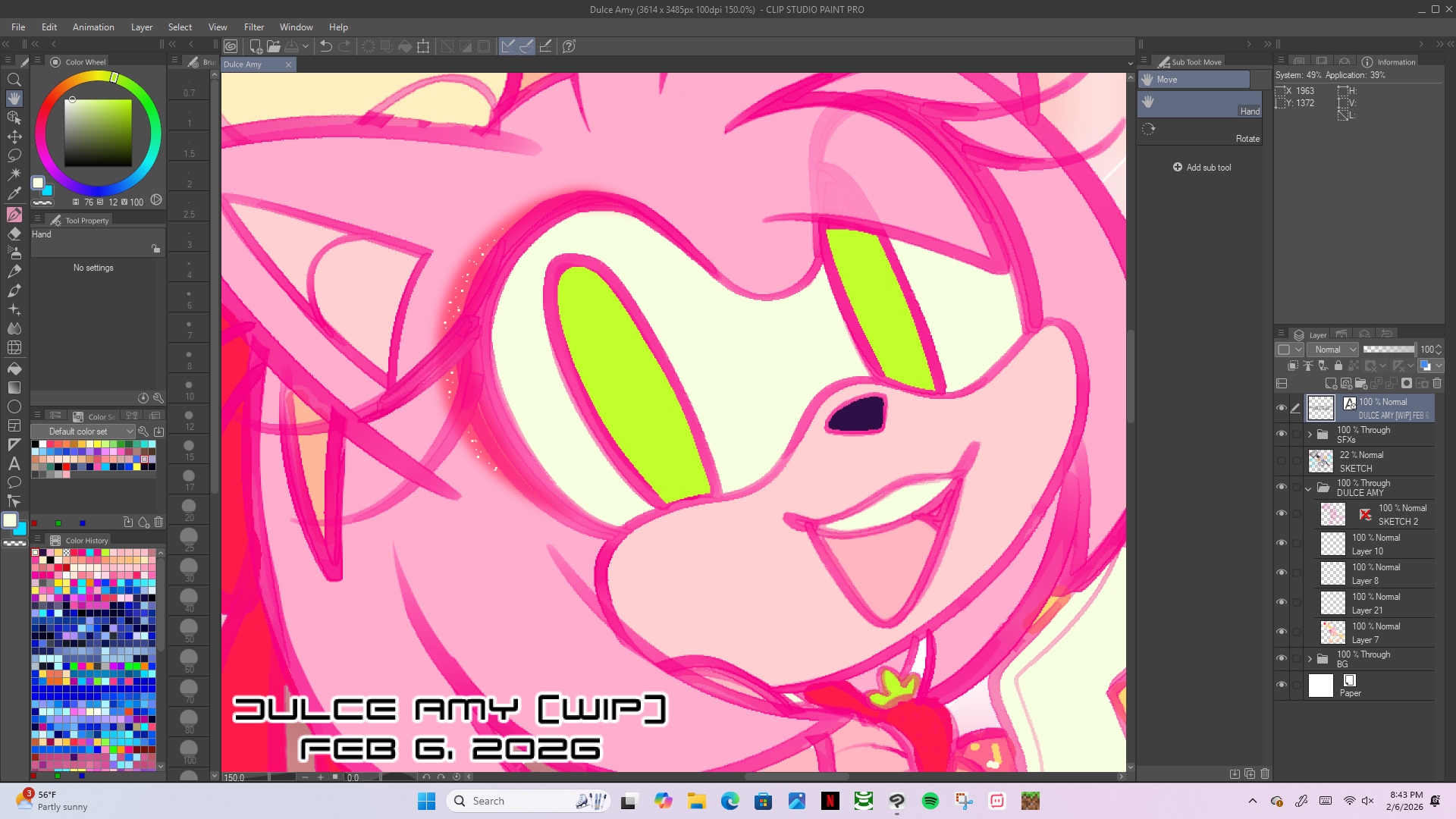This screenshot has height=819, width=1456.
Task: Click Add sub tool button
Action: [1202, 168]
